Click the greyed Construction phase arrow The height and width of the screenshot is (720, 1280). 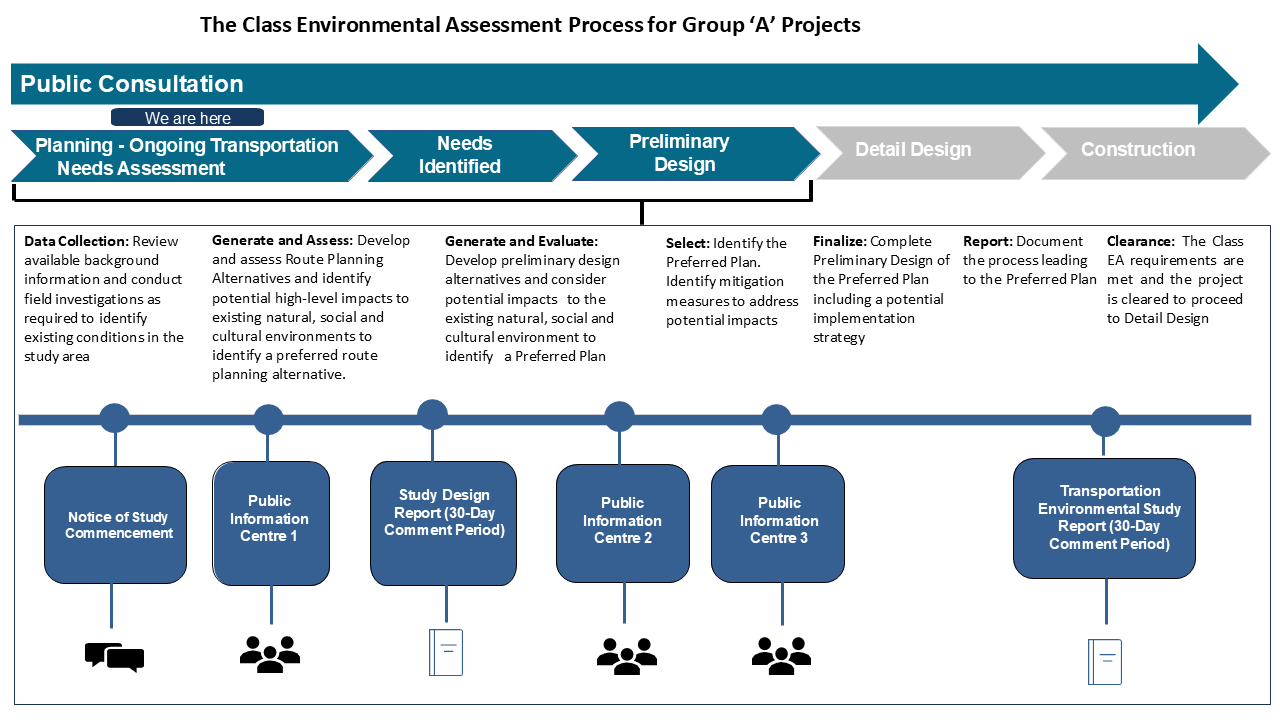coord(1156,152)
